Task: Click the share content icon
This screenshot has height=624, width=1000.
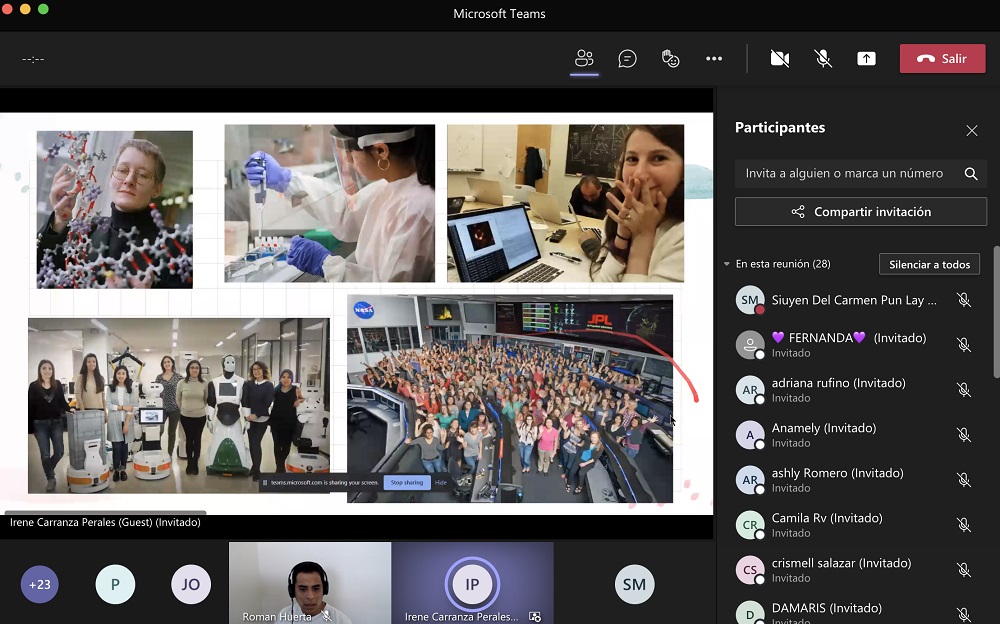Action: tap(866, 59)
